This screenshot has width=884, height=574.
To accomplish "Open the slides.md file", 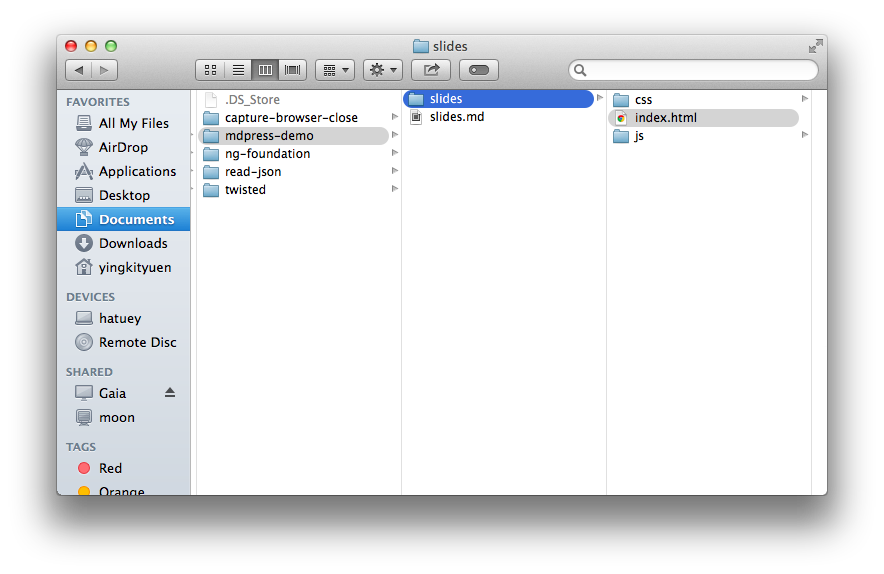I will pyautogui.click(x=456, y=117).
